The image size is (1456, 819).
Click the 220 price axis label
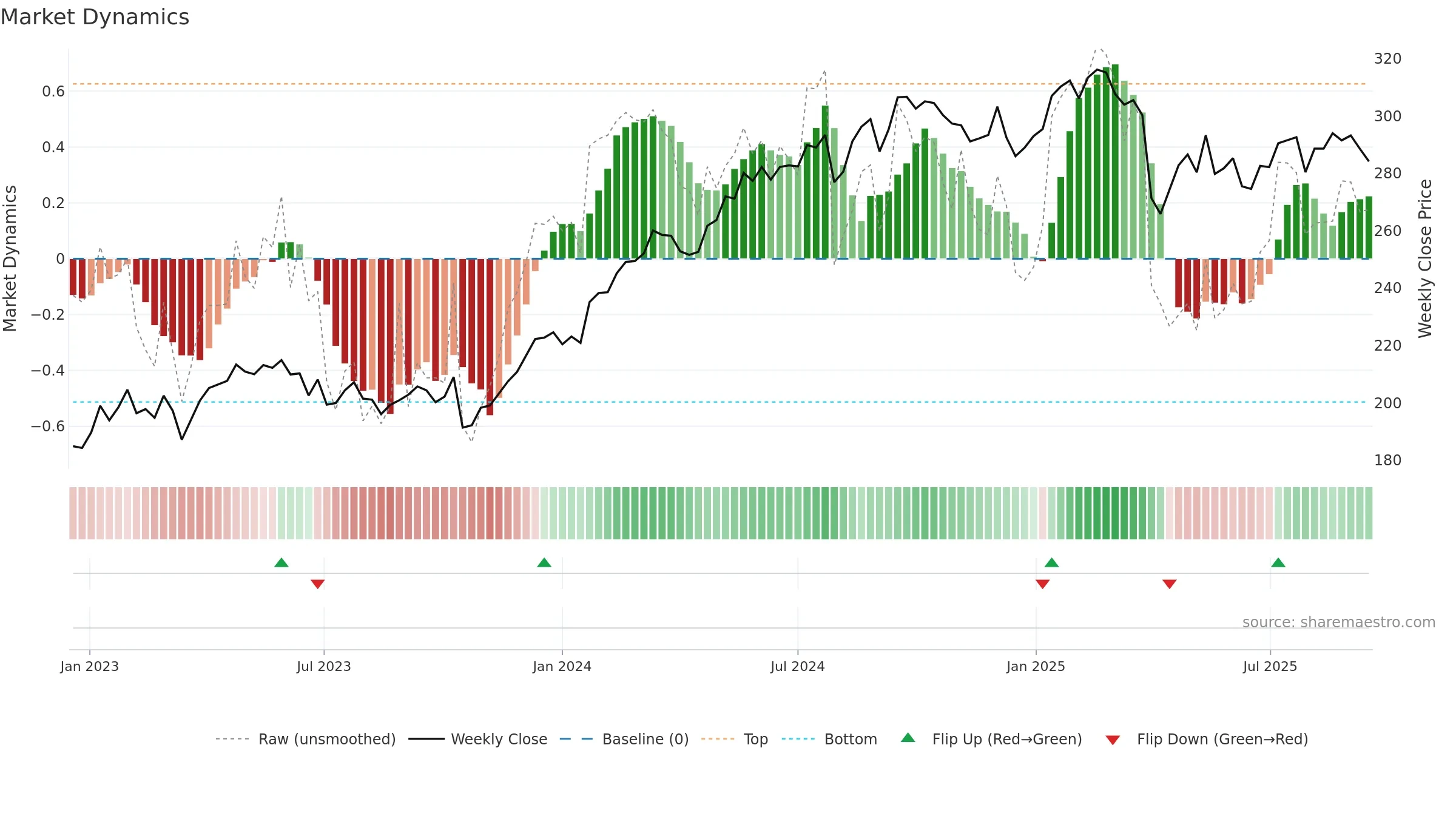[x=1388, y=346]
